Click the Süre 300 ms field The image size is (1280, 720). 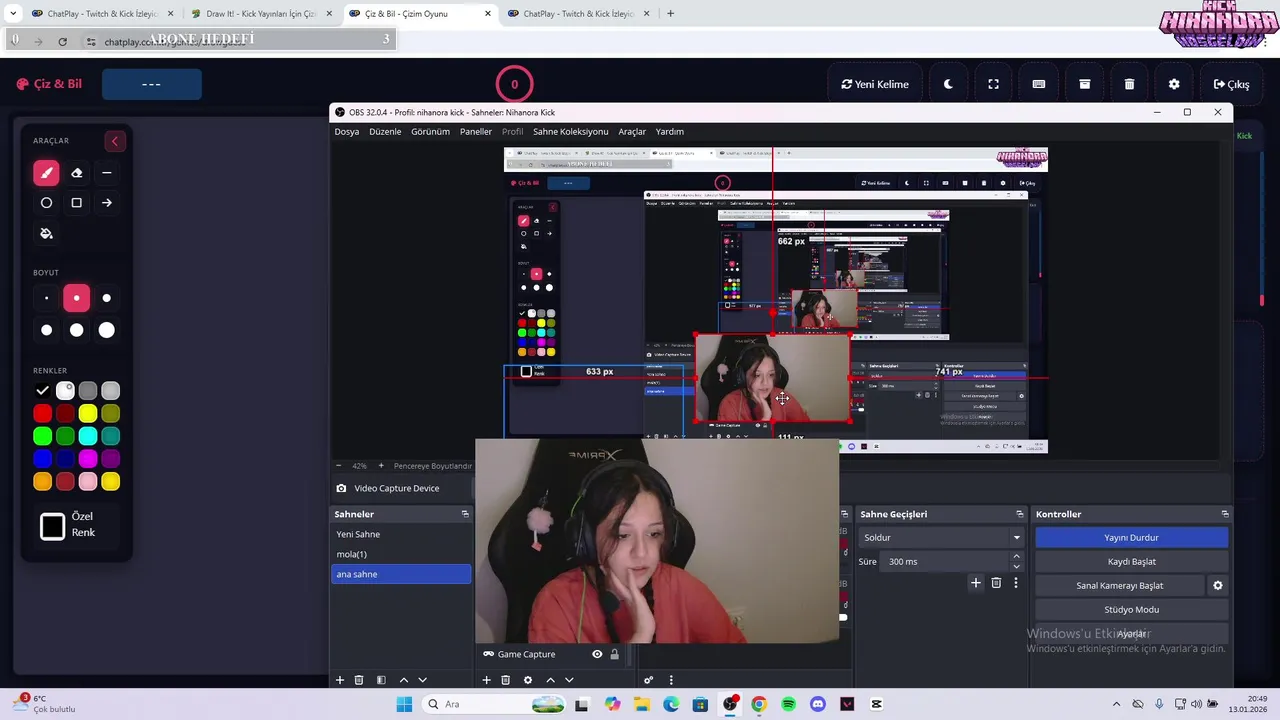(946, 562)
